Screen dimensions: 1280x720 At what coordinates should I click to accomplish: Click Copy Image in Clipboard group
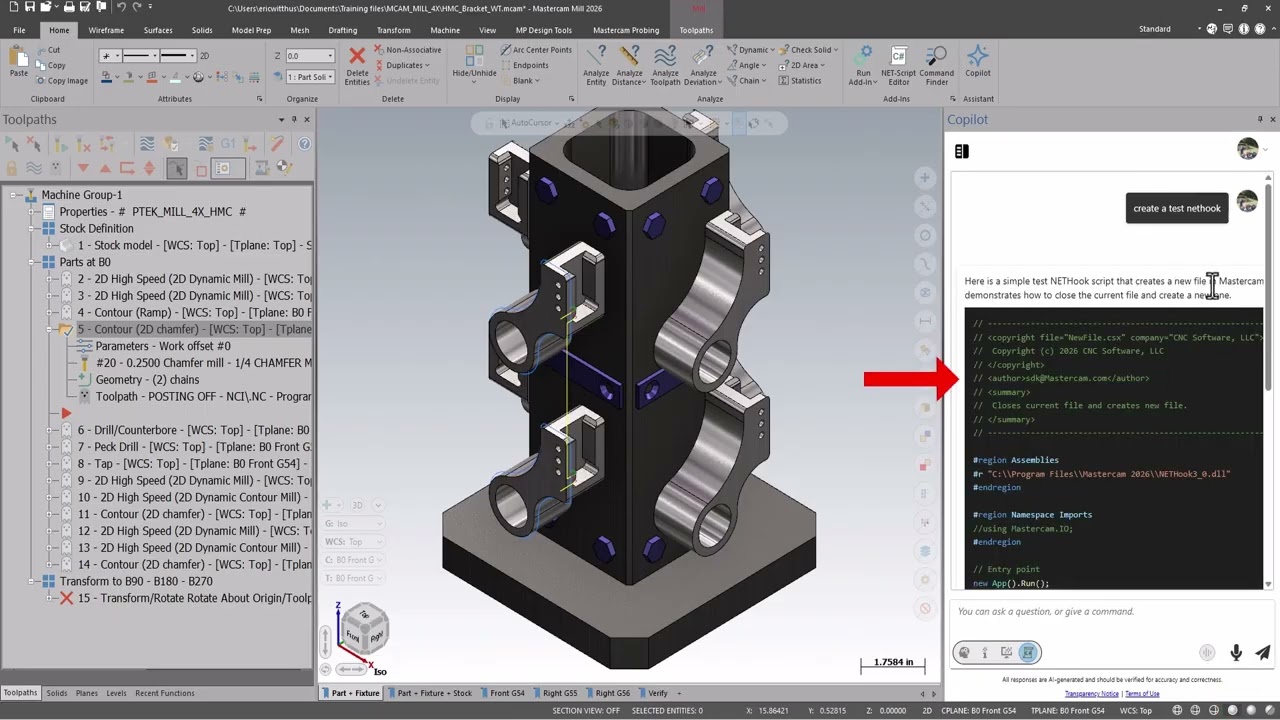pos(61,80)
